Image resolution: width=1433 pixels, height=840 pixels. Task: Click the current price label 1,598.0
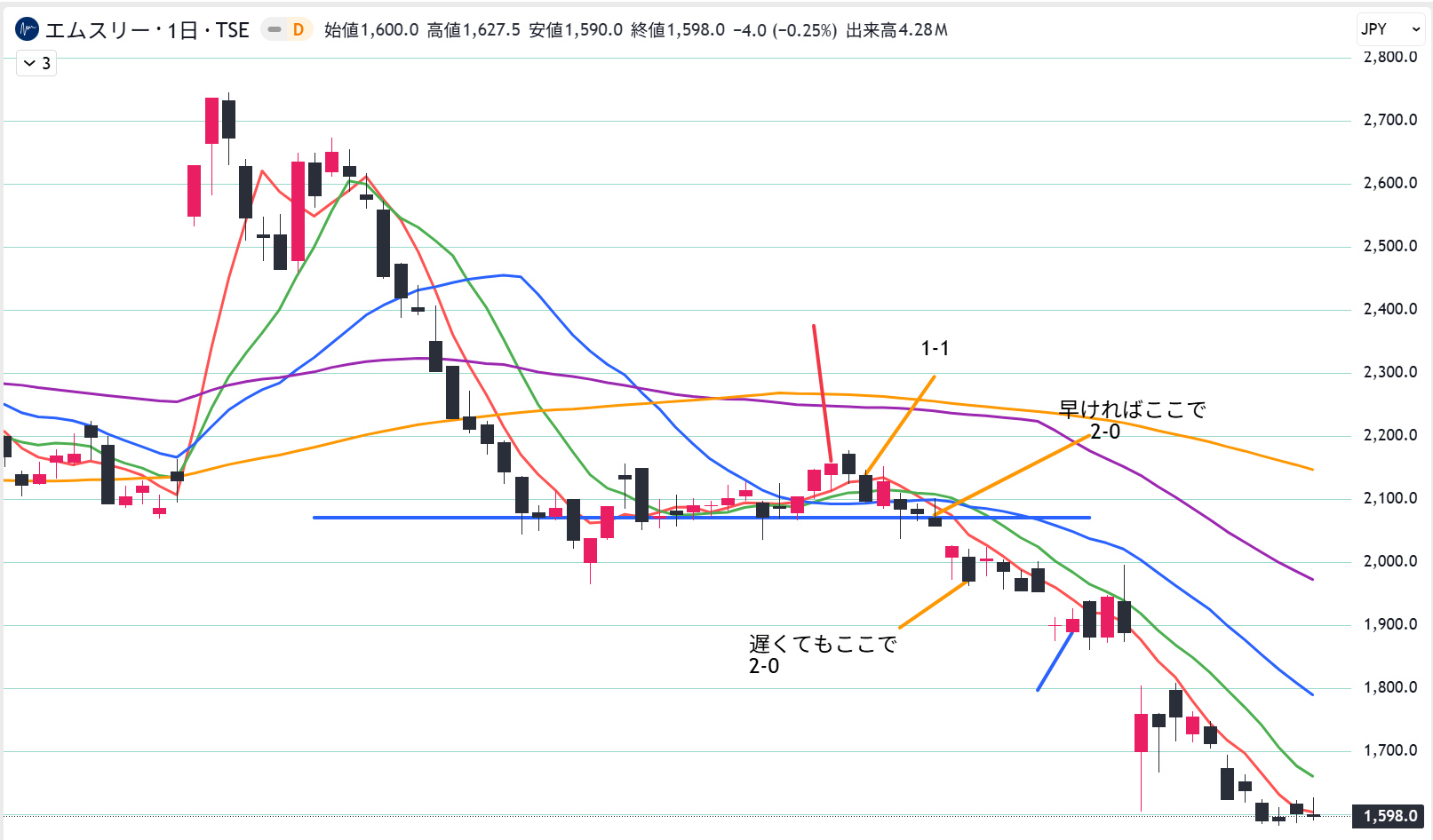1389,815
